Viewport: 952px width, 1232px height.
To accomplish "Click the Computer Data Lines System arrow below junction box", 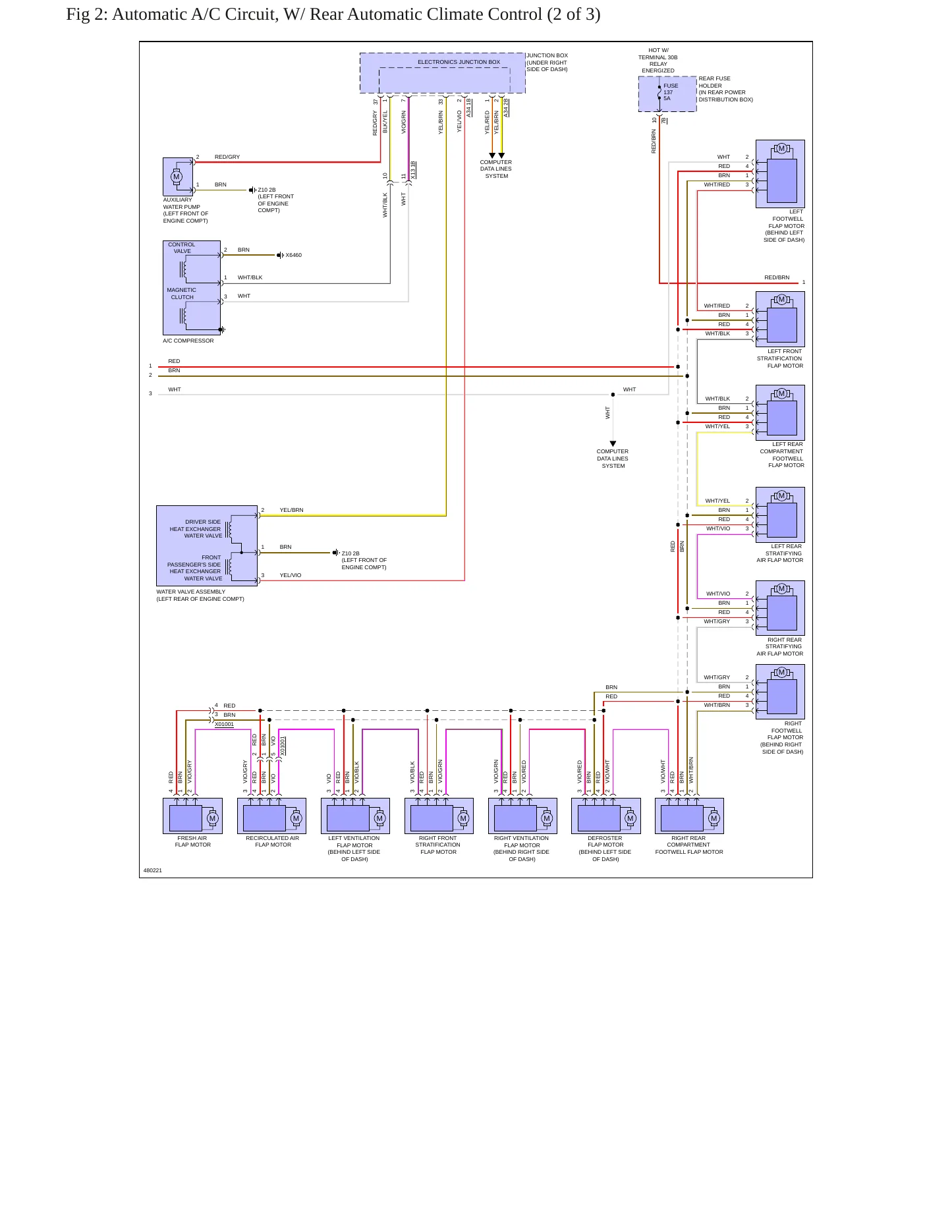I will [497, 156].
